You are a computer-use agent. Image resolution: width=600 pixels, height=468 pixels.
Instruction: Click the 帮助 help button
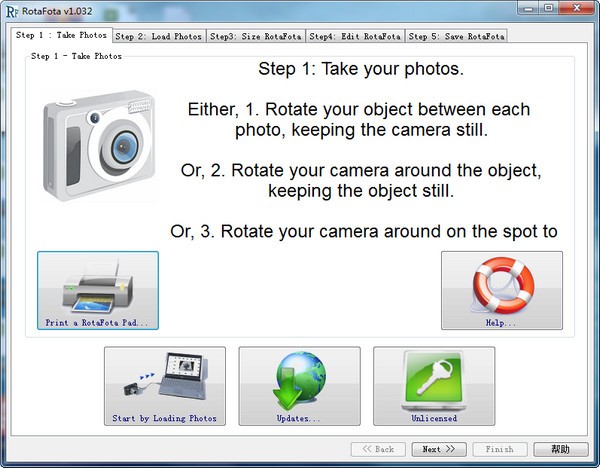[x=561, y=449]
